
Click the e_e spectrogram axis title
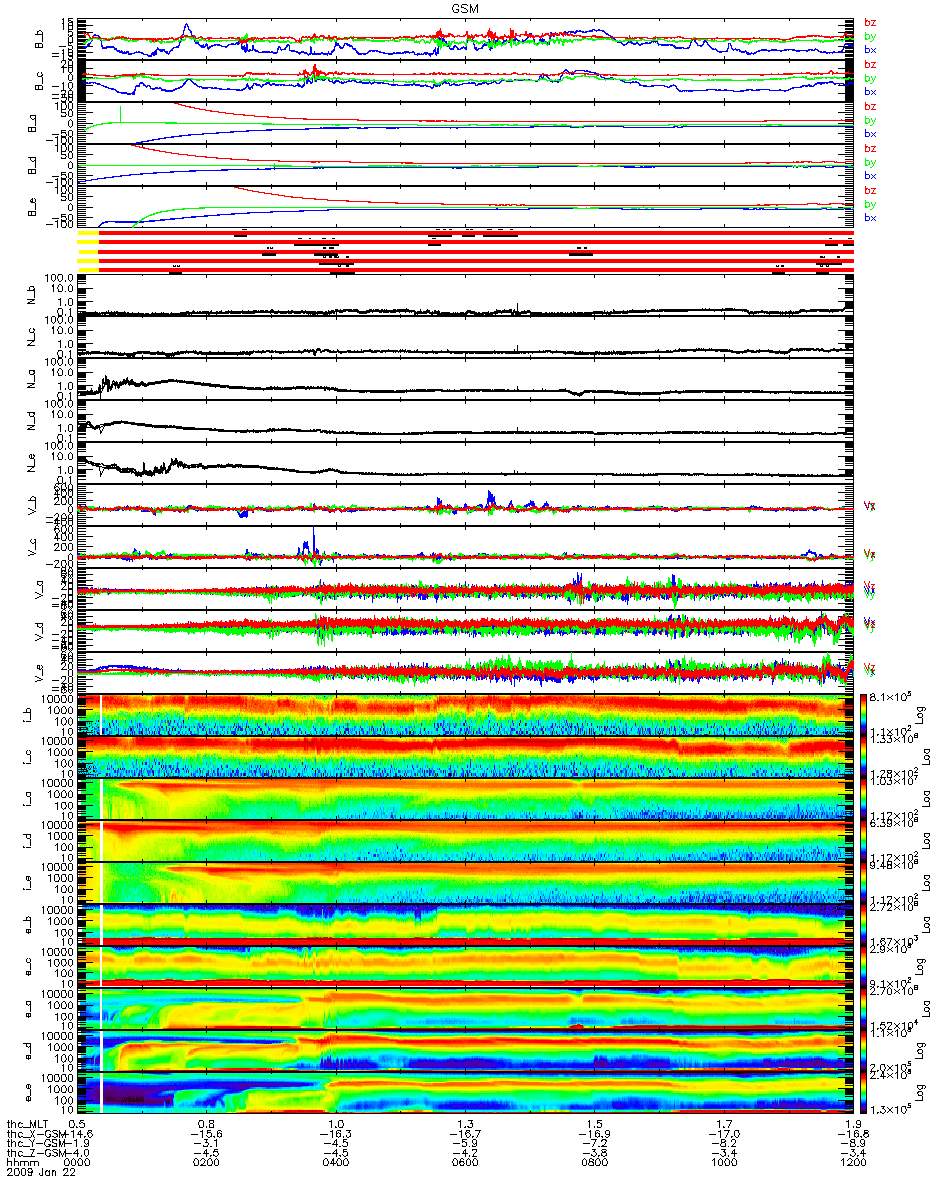(29, 1093)
